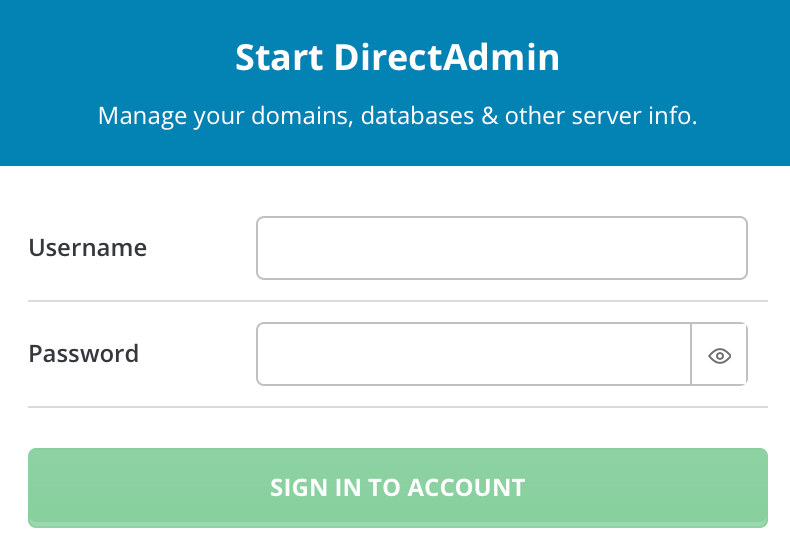This screenshot has height=534, width=790.
Task: Select the empty Username box
Action: pos(501,248)
